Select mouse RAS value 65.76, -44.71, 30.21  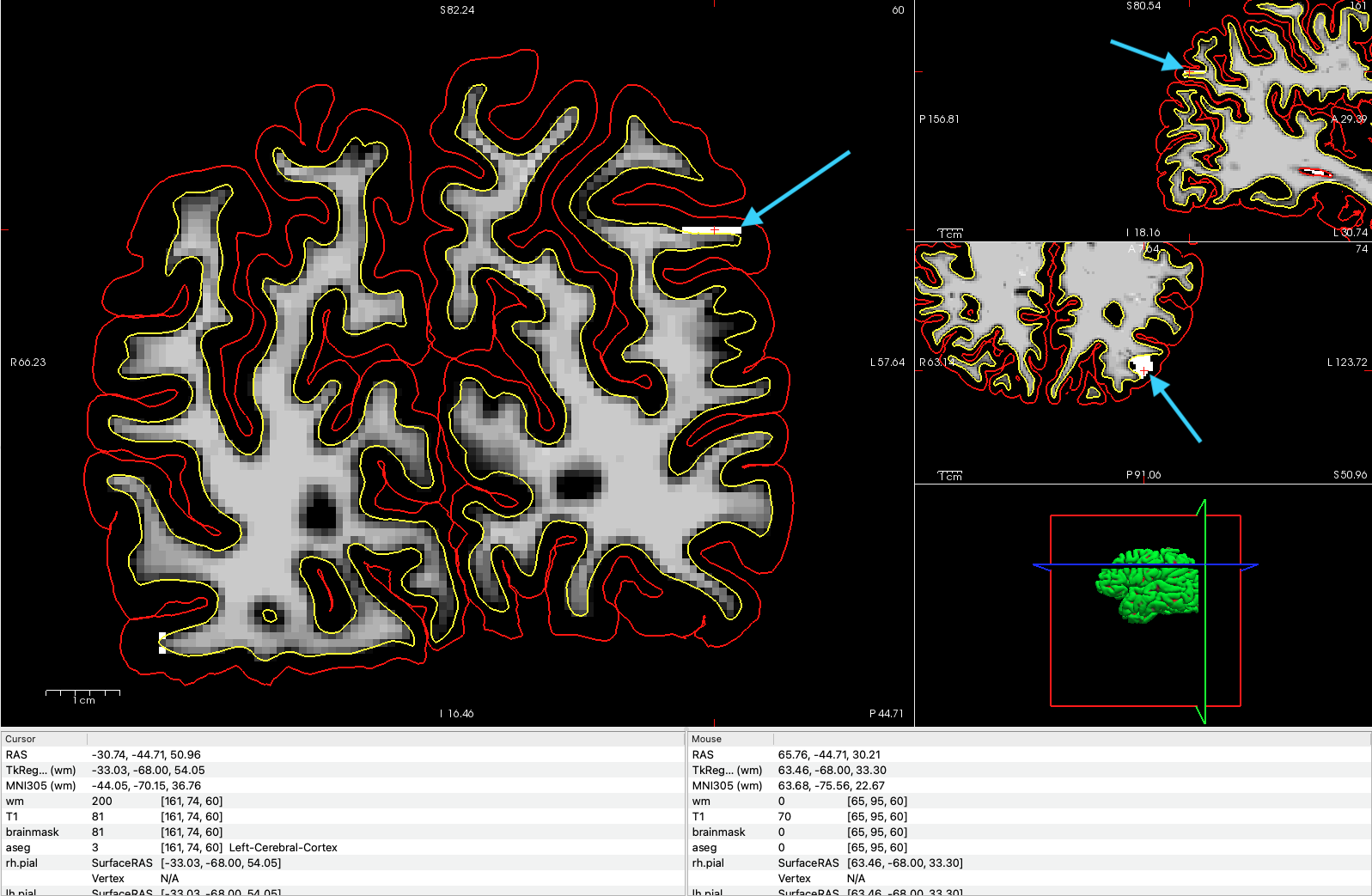829,755
